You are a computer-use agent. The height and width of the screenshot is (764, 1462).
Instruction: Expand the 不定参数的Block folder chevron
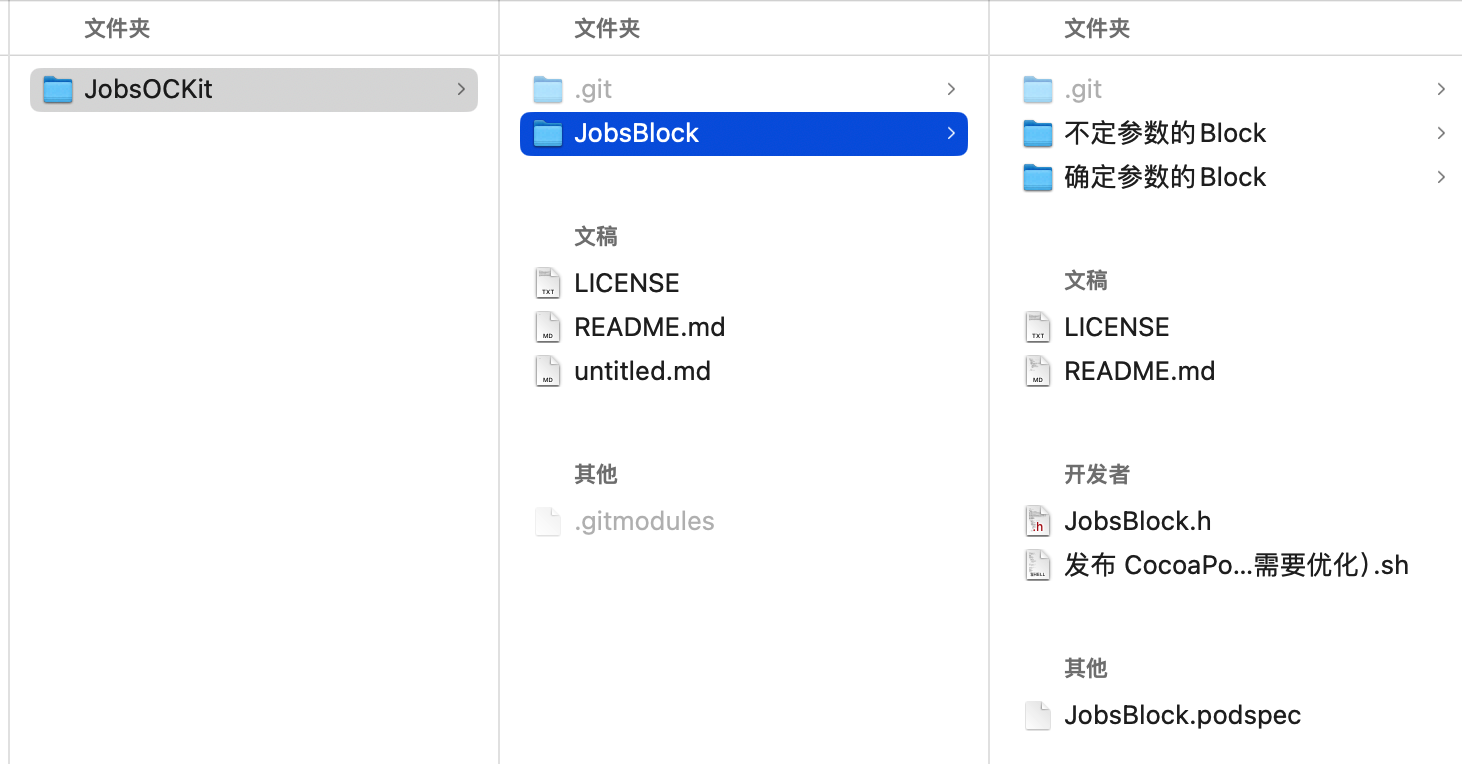click(1441, 133)
